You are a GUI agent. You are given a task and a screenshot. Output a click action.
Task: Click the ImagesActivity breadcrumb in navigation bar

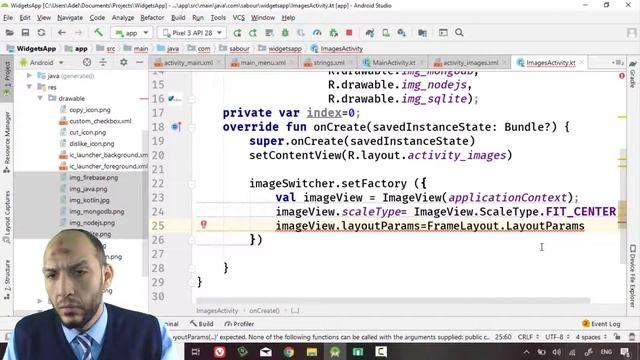click(341, 49)
